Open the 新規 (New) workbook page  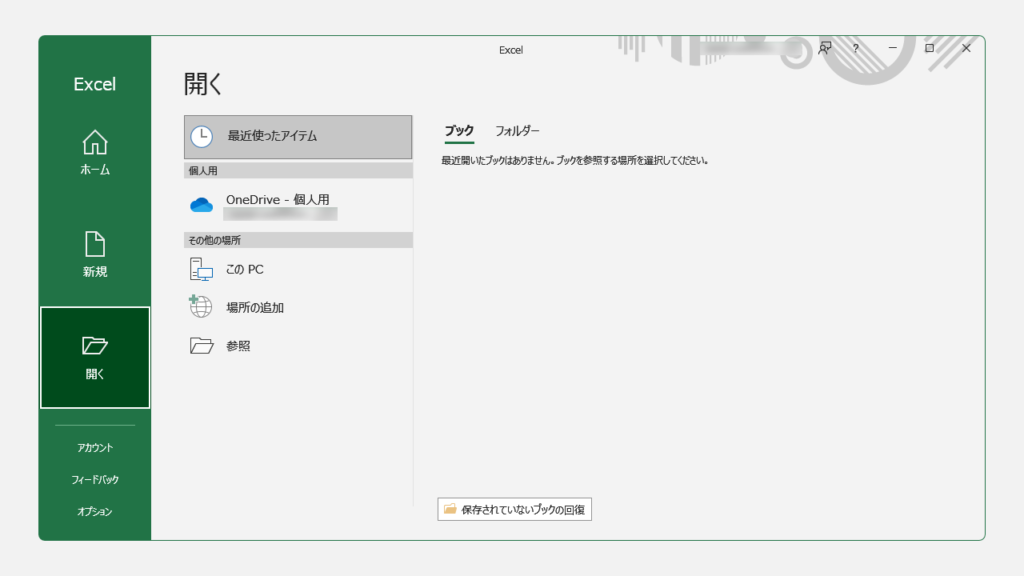point(95,255)
